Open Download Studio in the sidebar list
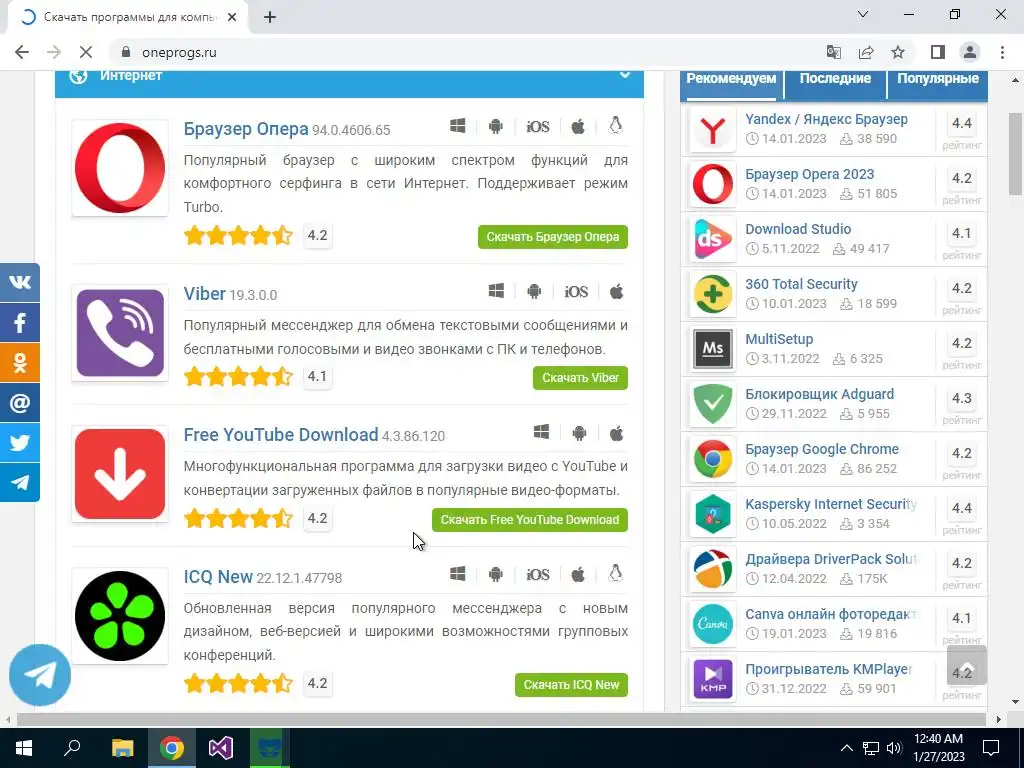This screenshot has width=1024, height=768. 798,229
